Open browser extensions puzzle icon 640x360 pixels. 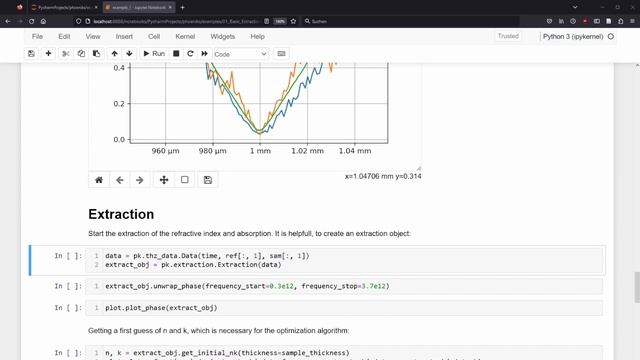click(x=620, y=21)
